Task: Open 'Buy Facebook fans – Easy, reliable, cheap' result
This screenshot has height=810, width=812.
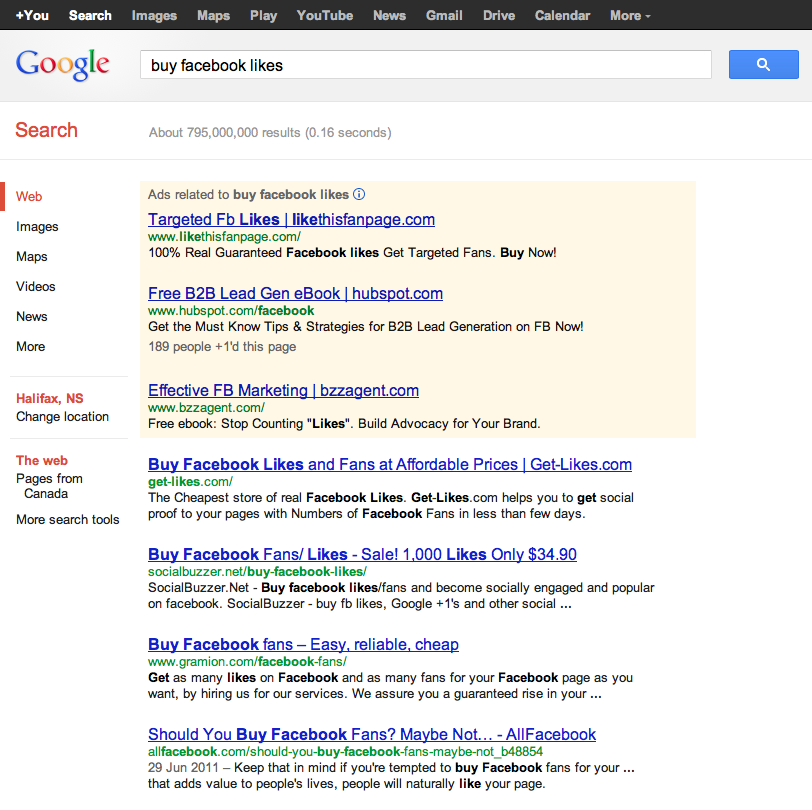Action: (303, 644)
